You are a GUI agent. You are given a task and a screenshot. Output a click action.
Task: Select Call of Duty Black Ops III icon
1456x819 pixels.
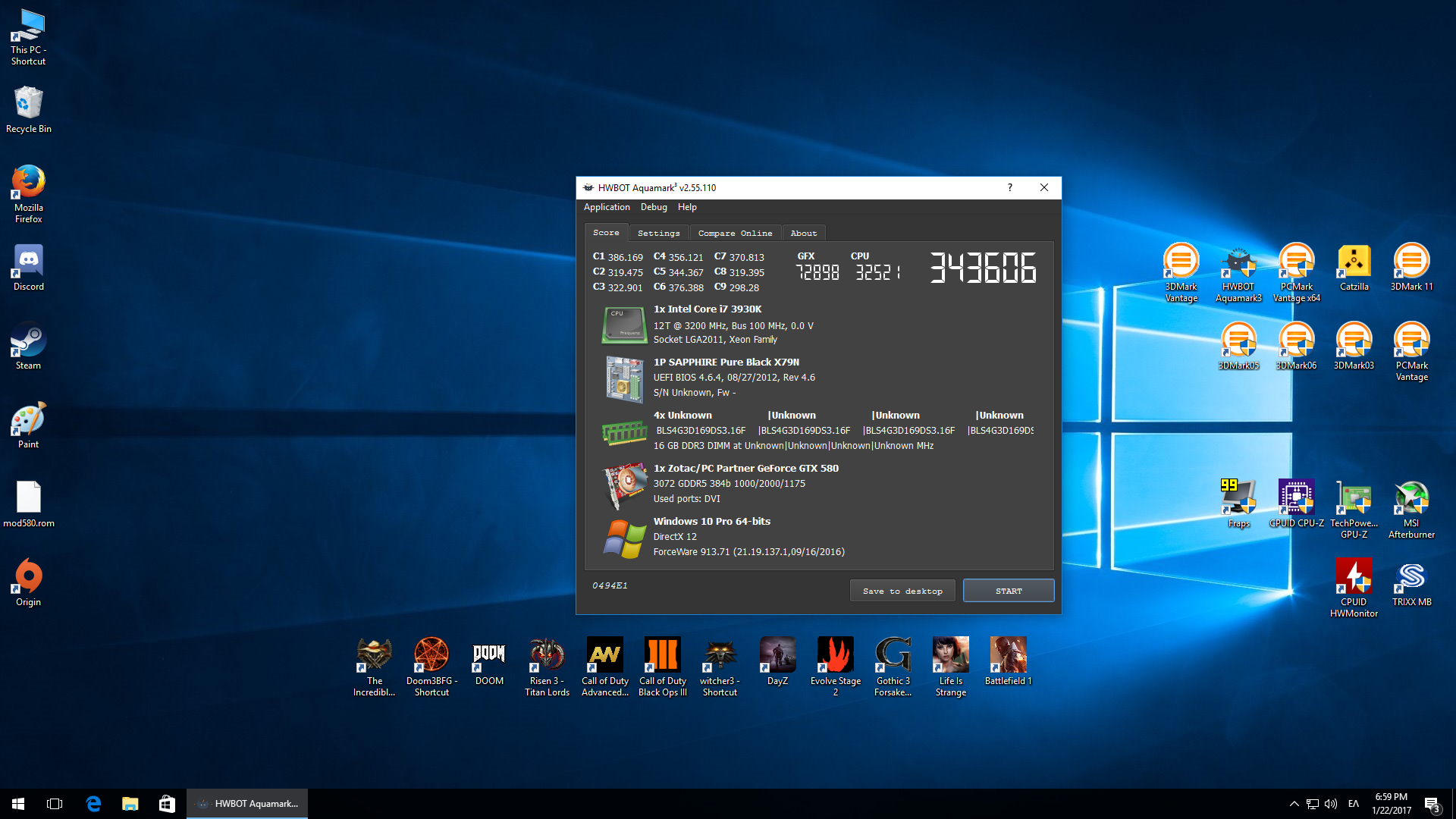coord(662,667)
